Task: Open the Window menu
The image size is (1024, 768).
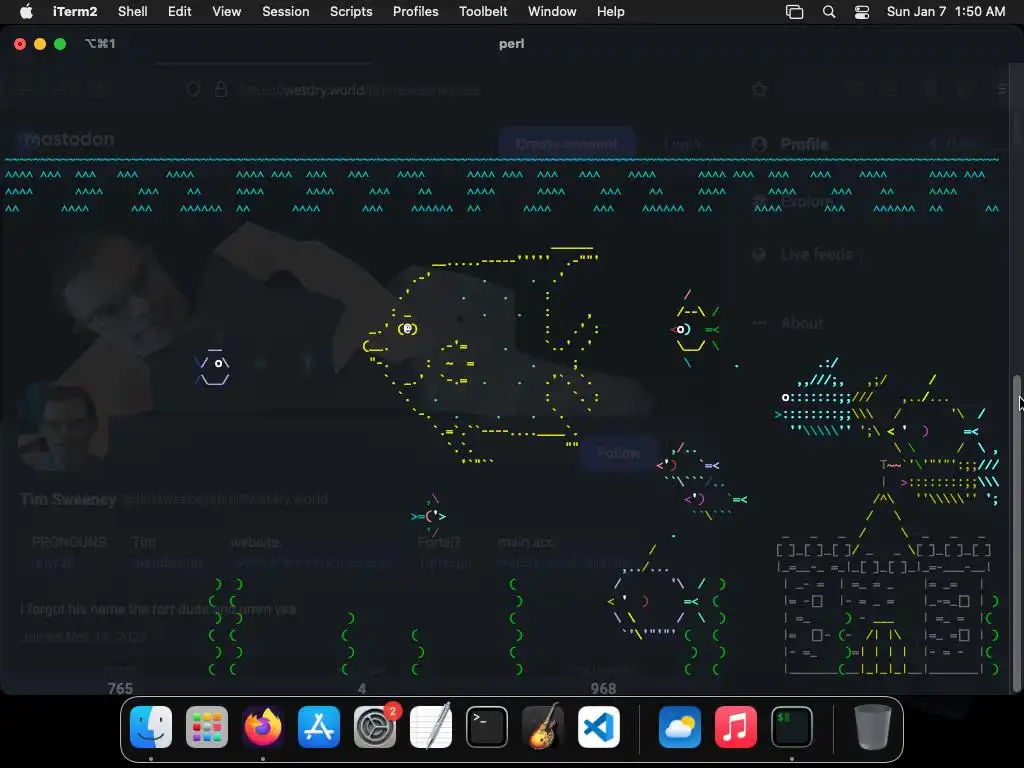Action: point(552,12)
